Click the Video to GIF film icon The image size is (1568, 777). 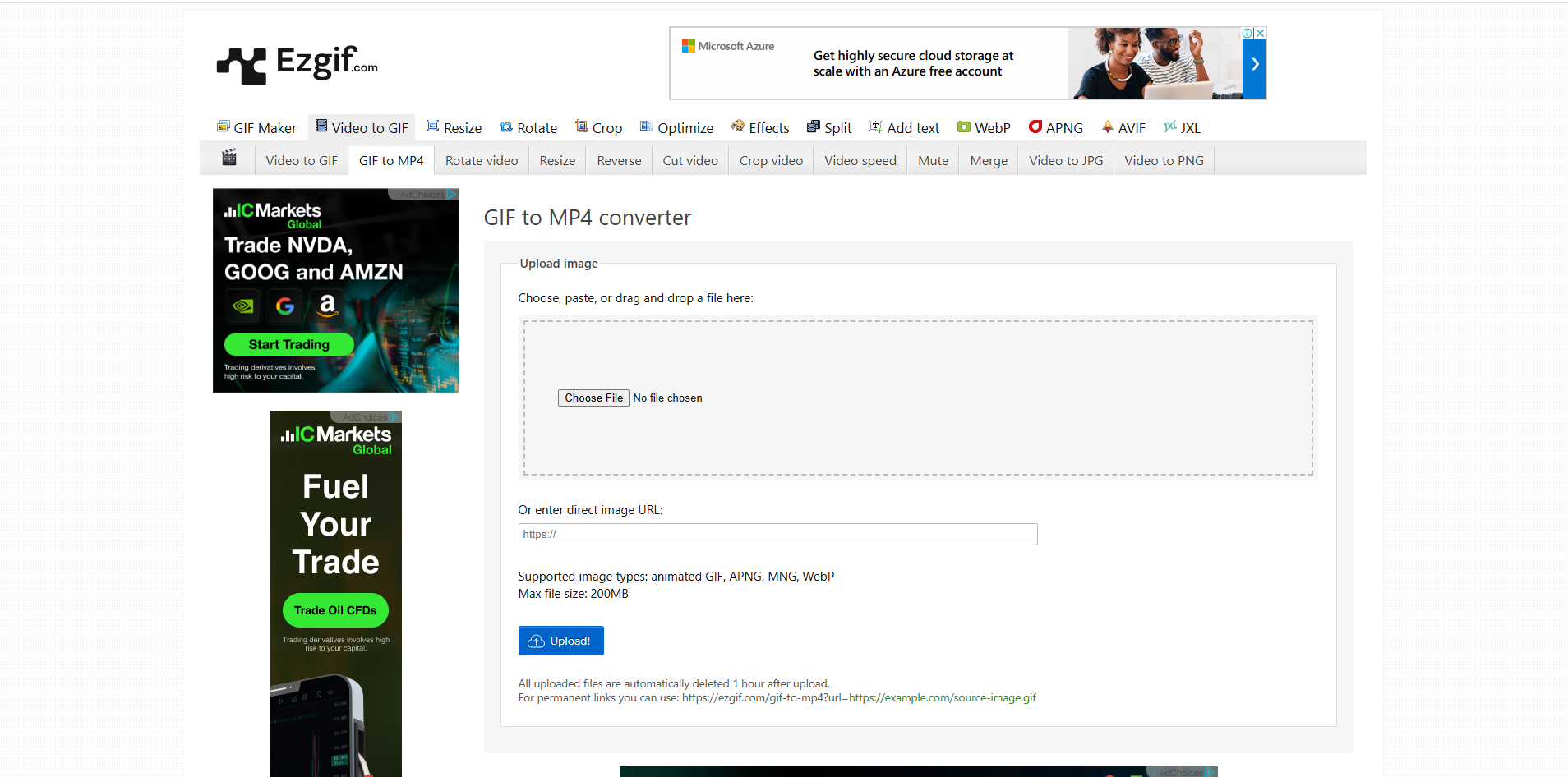[x=321, y=126]
